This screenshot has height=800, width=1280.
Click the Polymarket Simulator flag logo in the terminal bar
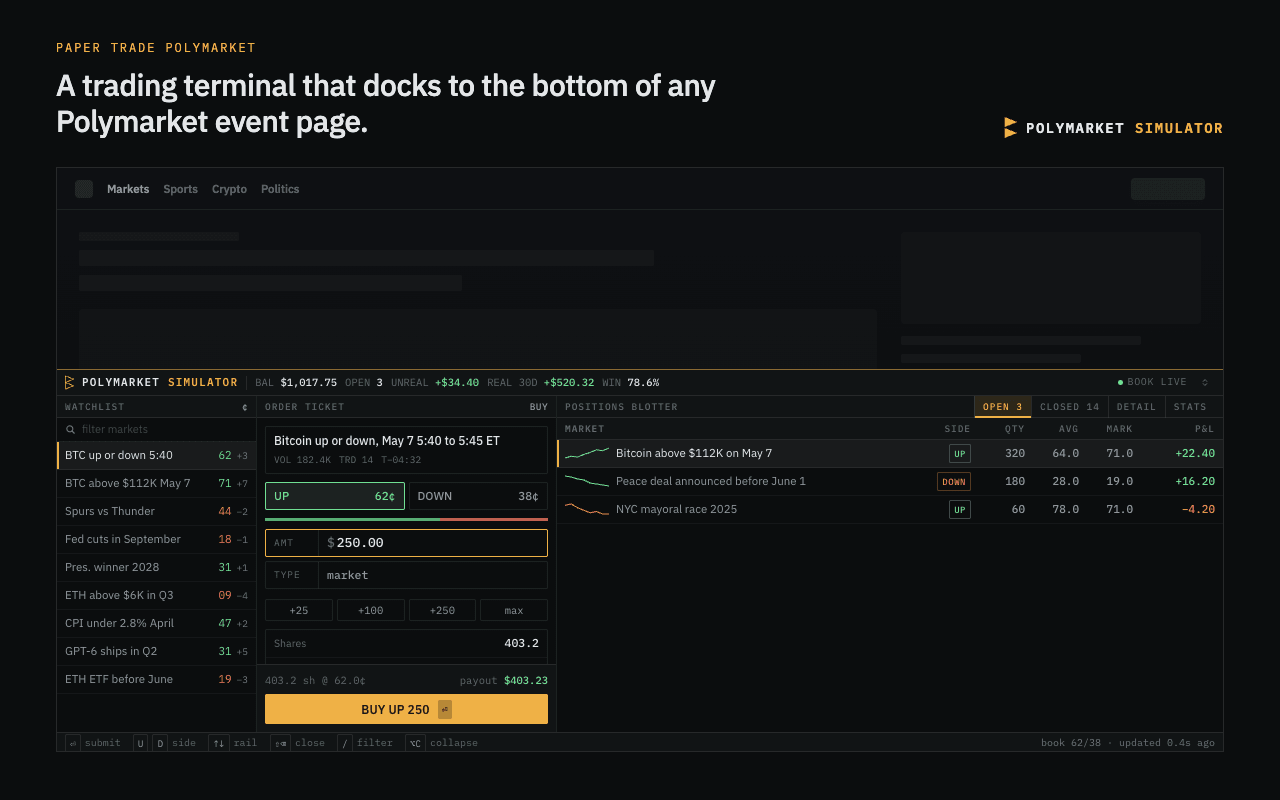(70, 382)
